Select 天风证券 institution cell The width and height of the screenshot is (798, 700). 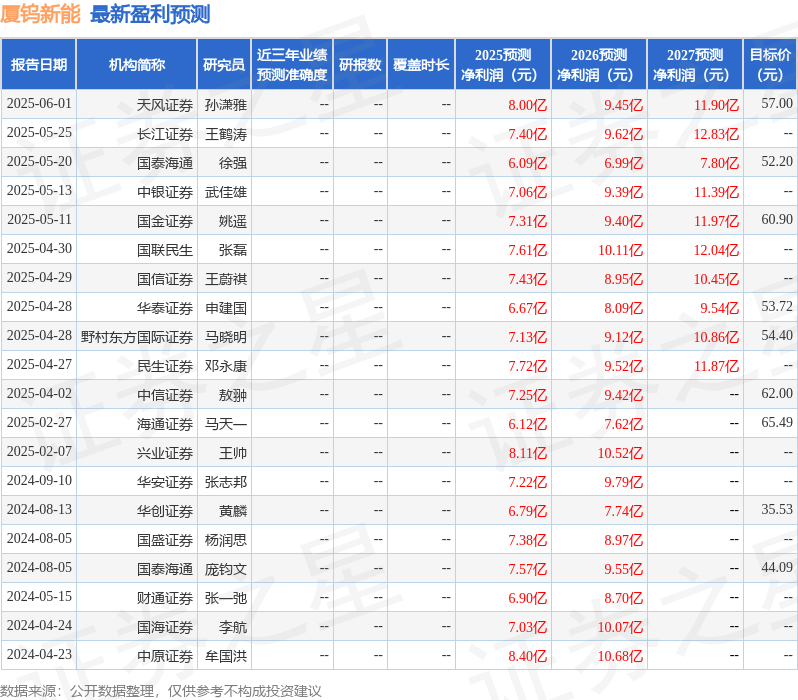(165, 105)
